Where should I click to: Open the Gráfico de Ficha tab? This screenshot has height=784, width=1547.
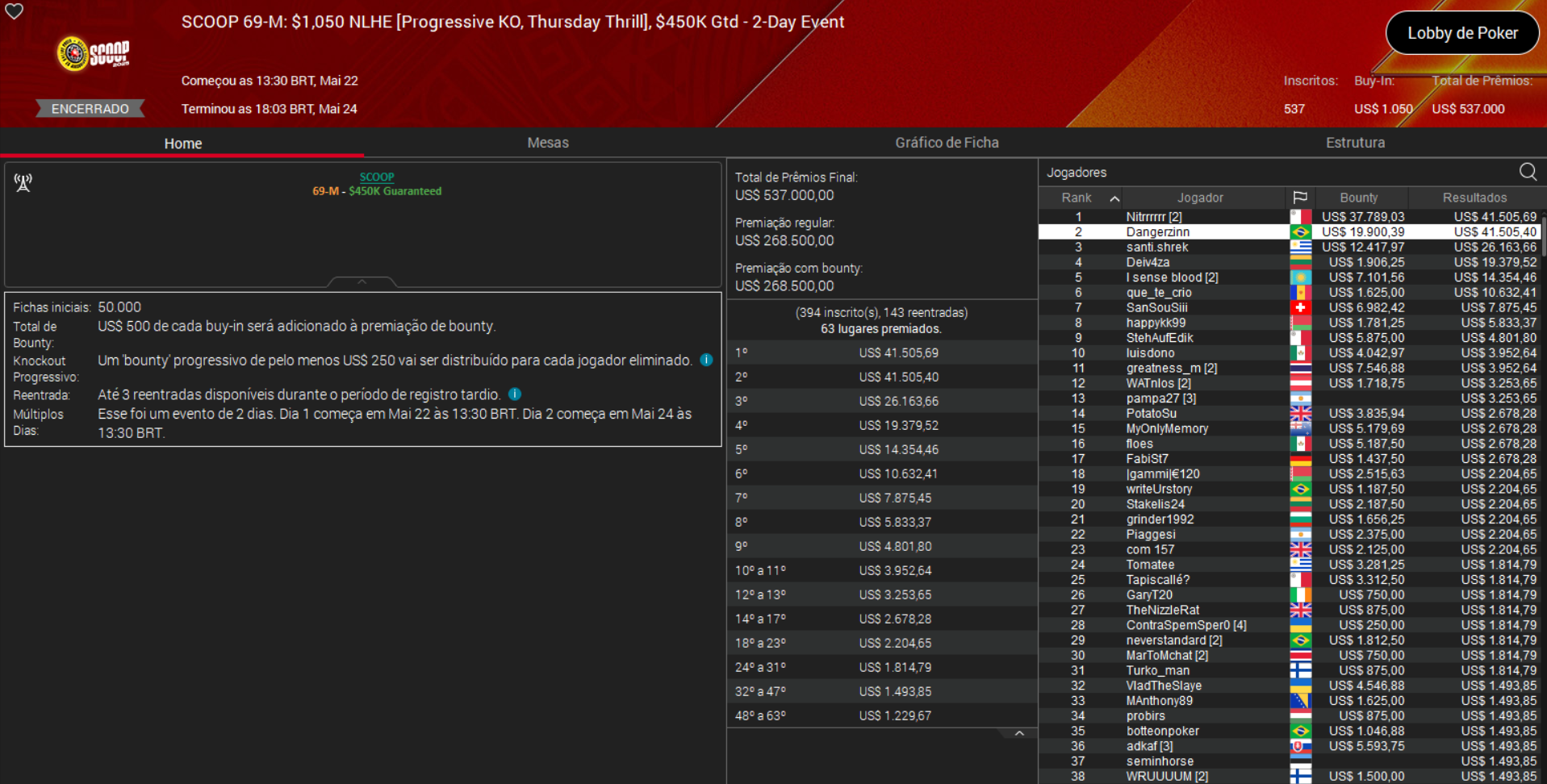(947, 143)
